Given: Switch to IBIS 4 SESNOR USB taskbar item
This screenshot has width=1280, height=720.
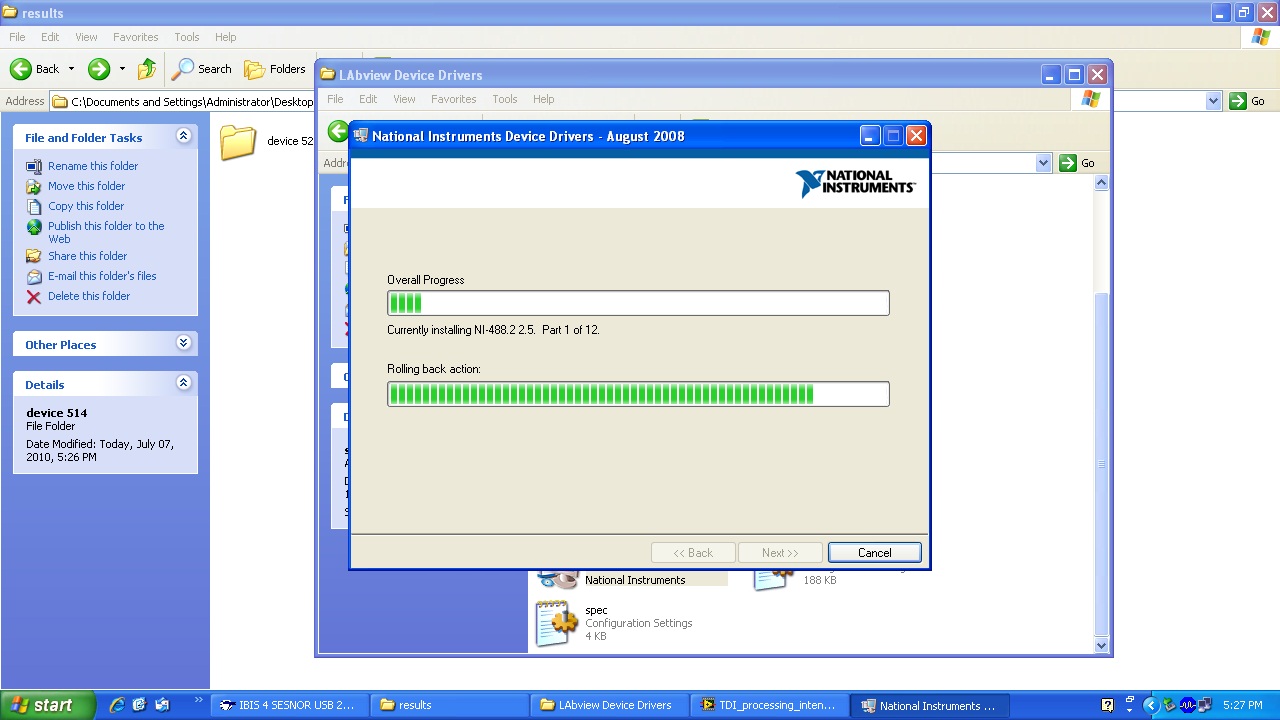Looking at the screenshot, I should (288, 705).
